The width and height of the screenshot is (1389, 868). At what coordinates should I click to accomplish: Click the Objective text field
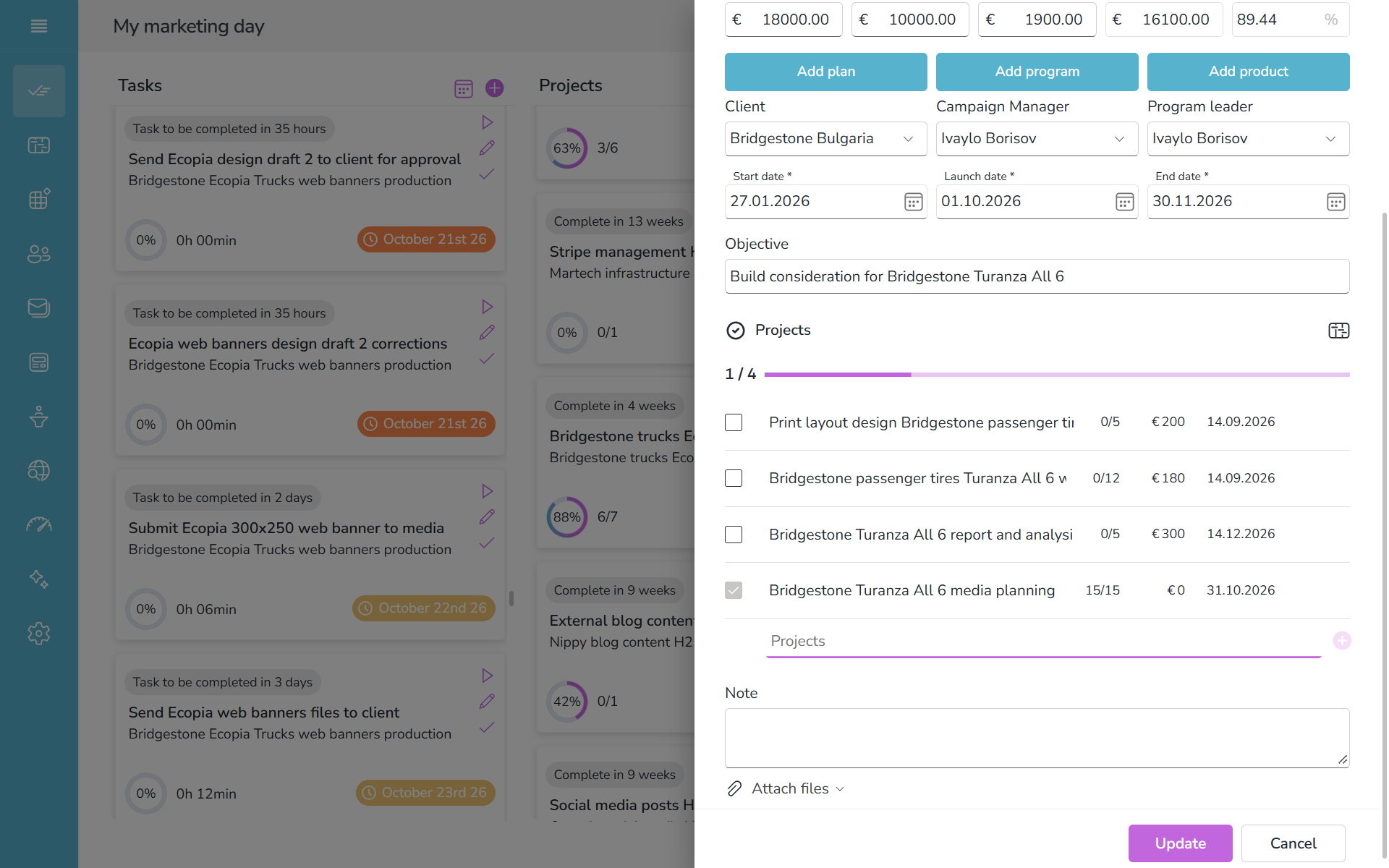[x=1037, y=276]
